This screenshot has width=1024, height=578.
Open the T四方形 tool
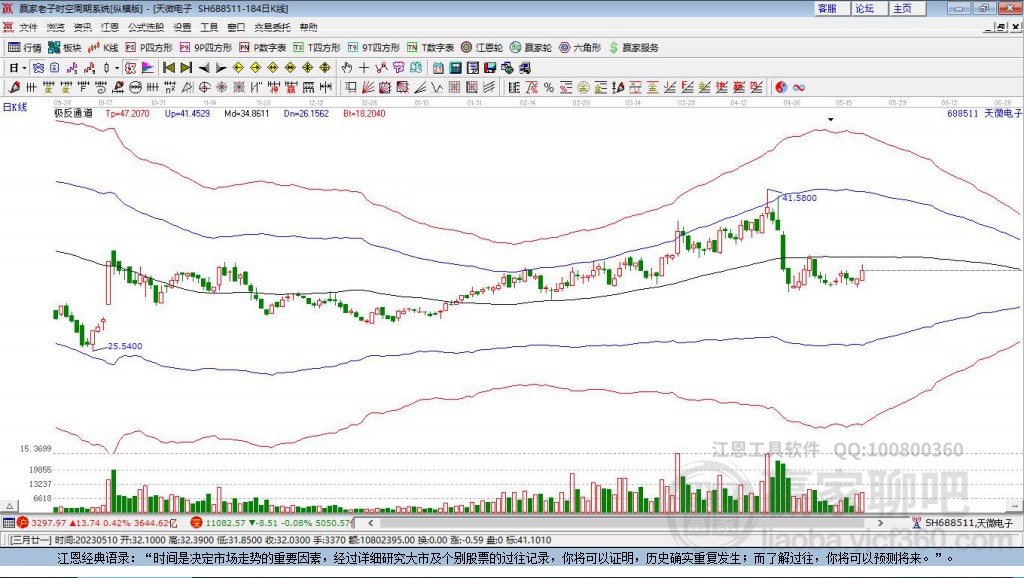(317, 48)
